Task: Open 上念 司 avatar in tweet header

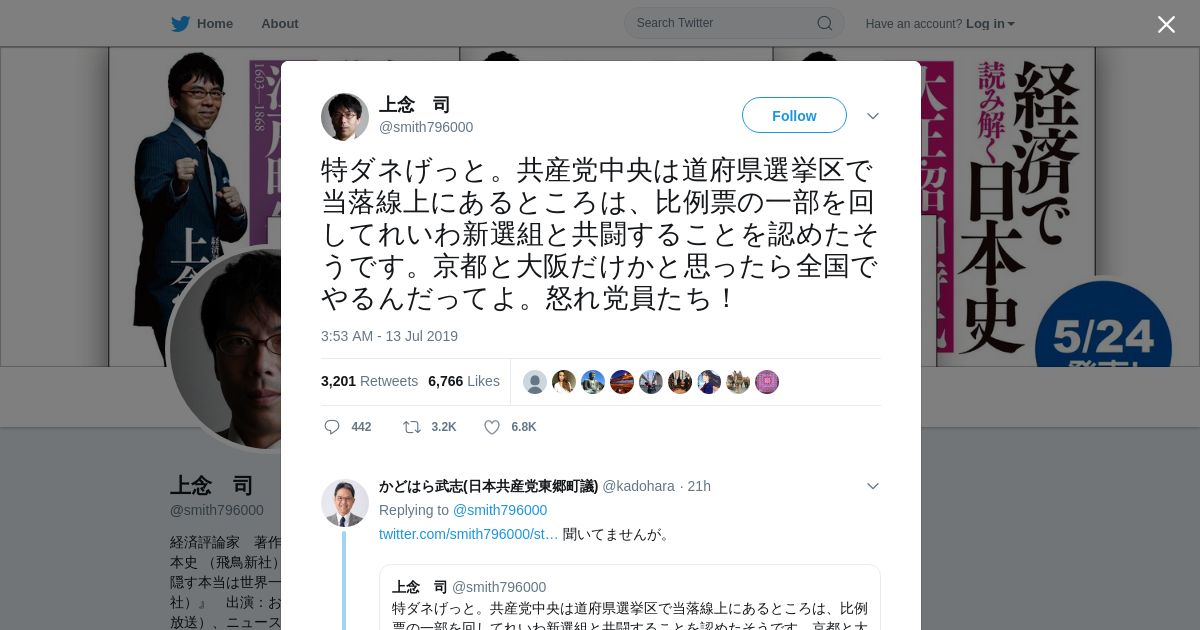Action: click(345, 117)
